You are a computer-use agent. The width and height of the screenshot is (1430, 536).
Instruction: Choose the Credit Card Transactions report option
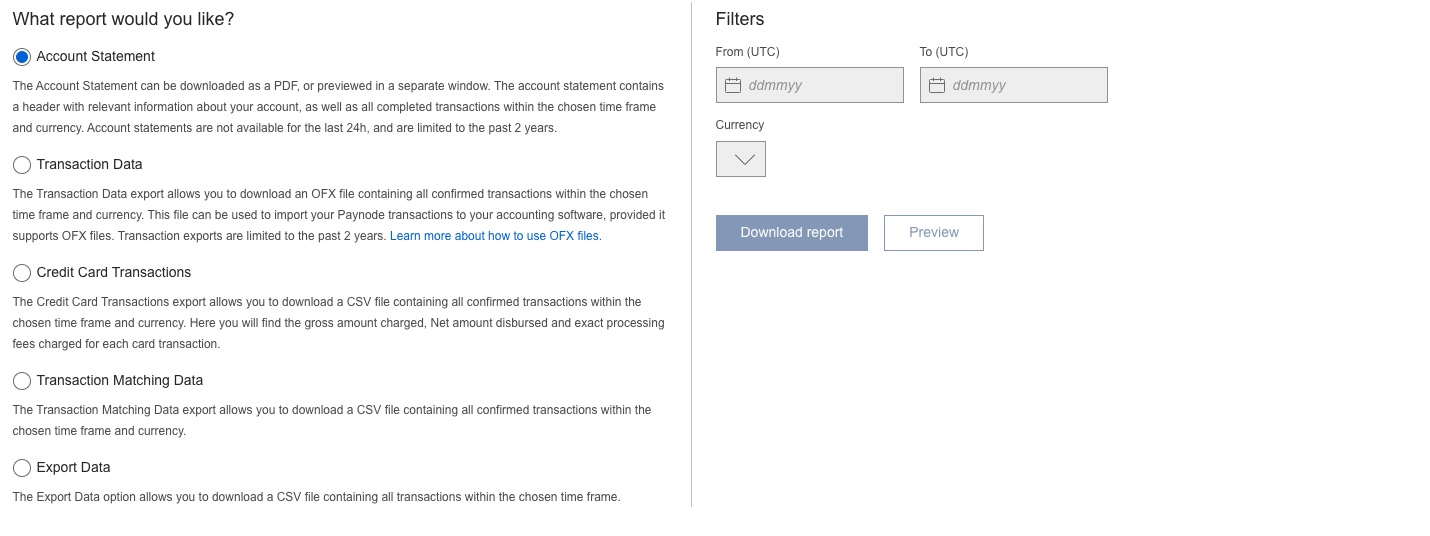(x=22, y=273)
